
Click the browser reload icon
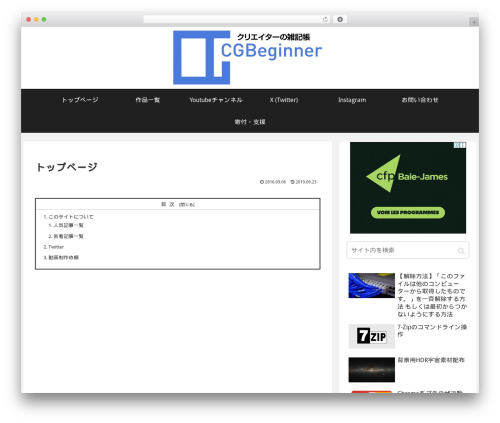pyautogui.click(x=325, y=19)
